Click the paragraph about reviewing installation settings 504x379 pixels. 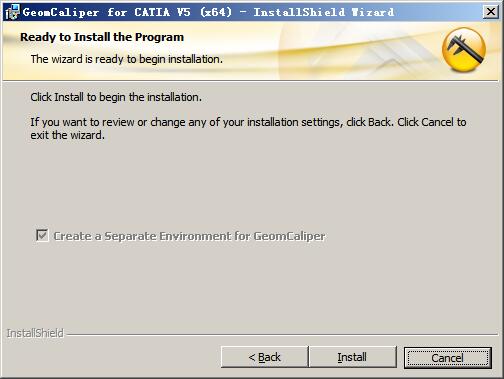pos(248,129)
